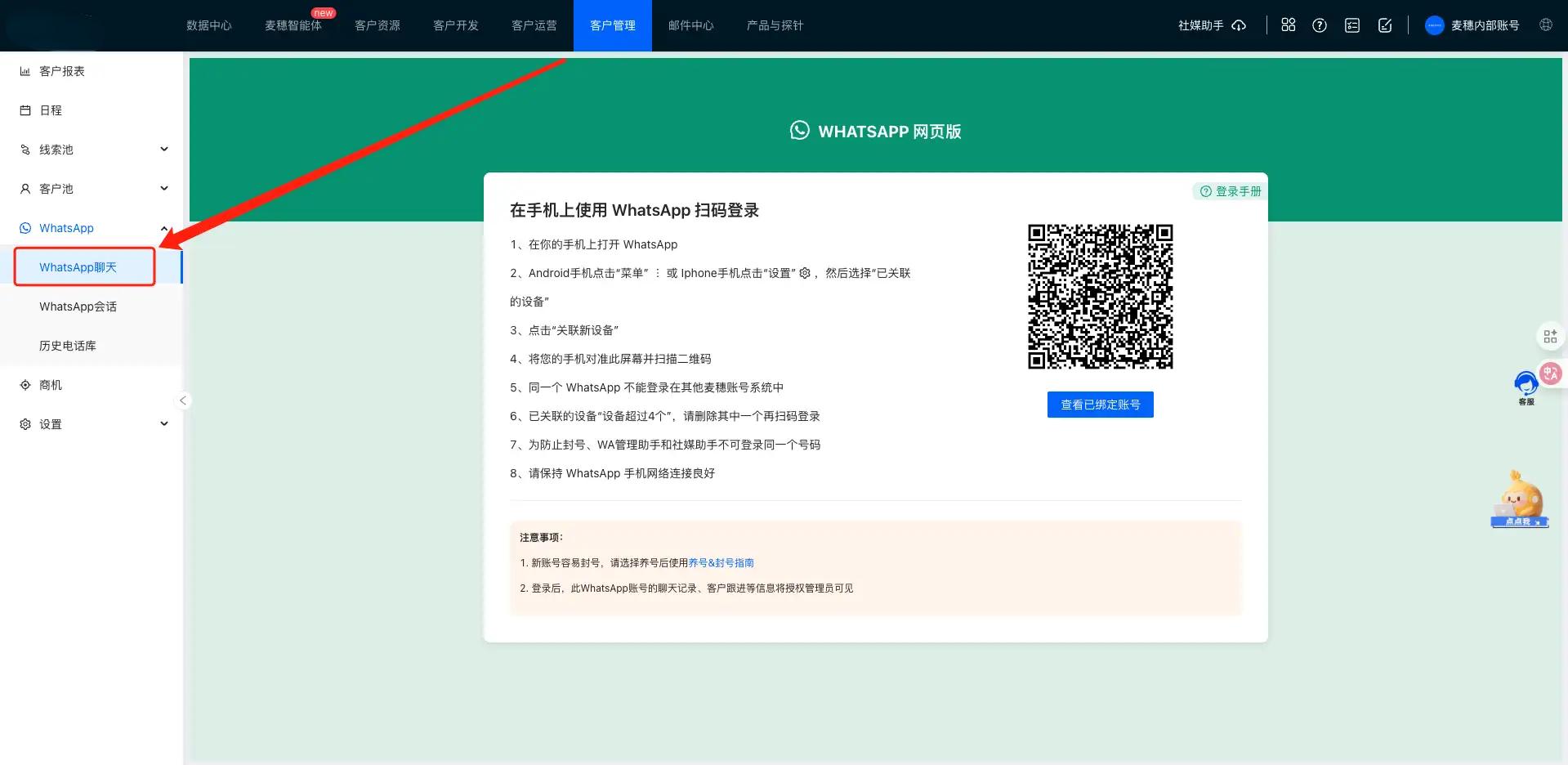Expand the 设置 sidebar section
The width and height of the screenshot is (1568, 765).
point(163,424)
